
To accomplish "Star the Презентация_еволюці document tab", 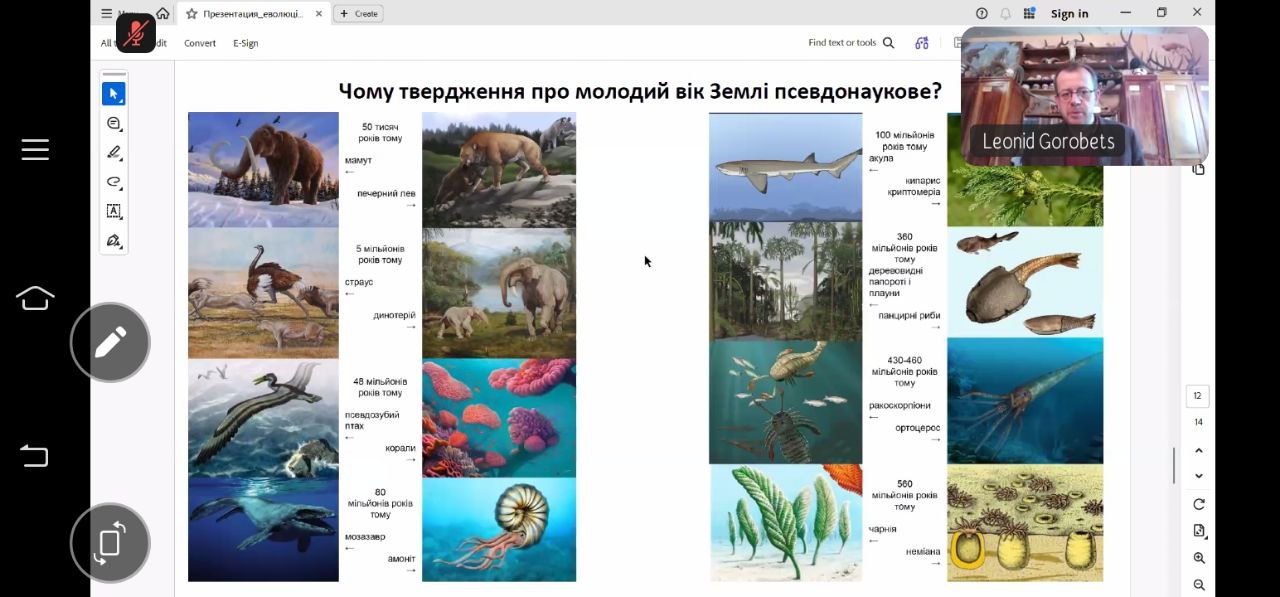I will (x=192, y=14).
